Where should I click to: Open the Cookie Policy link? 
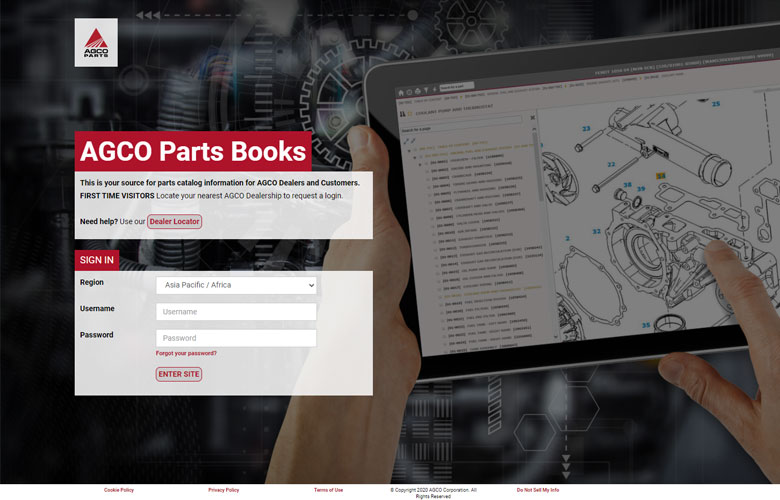pos(119,490)
